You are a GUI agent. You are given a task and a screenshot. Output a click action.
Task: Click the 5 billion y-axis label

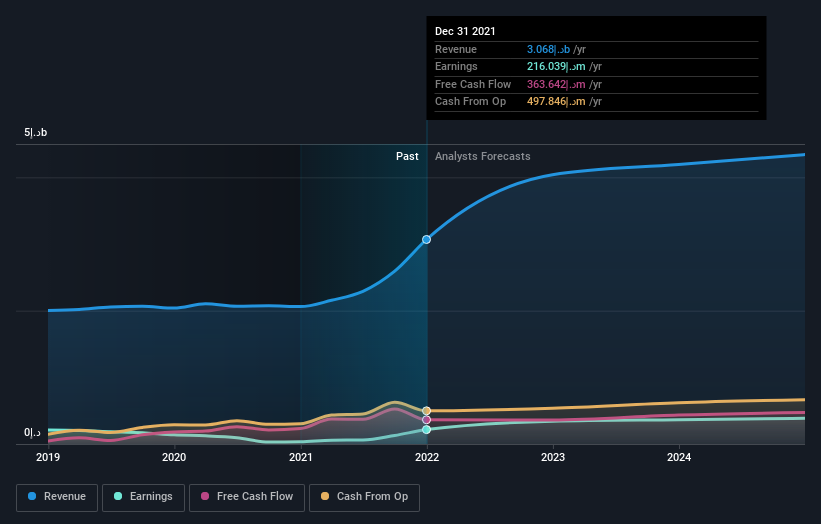36,132
